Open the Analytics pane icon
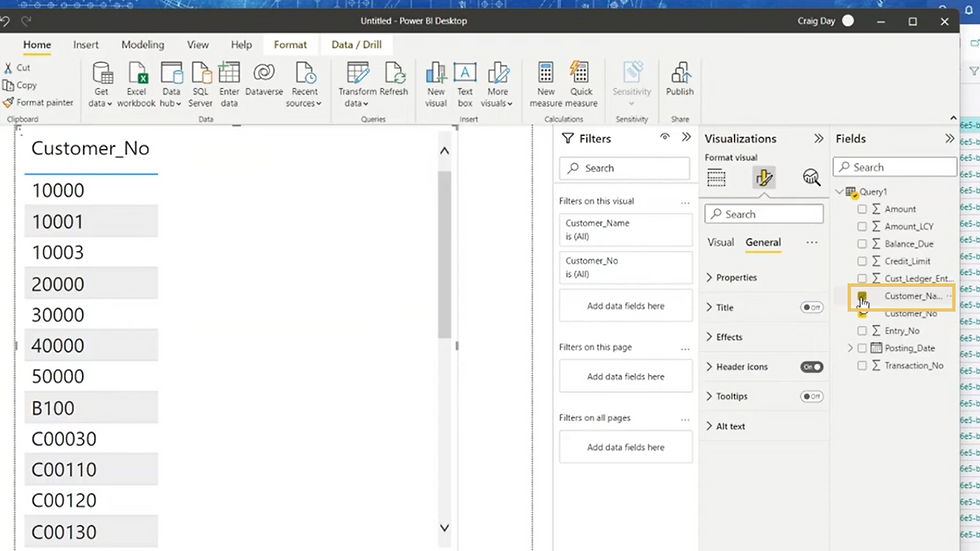980x551 pixels. [x=811, y=178]
